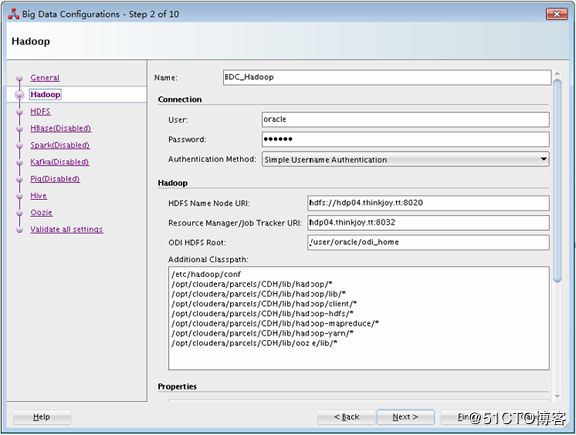Click the step bullet beside Spark(Disabled)
Viewport: 576px width, 435px height.
pyautogui.click(x=20, y=145)
